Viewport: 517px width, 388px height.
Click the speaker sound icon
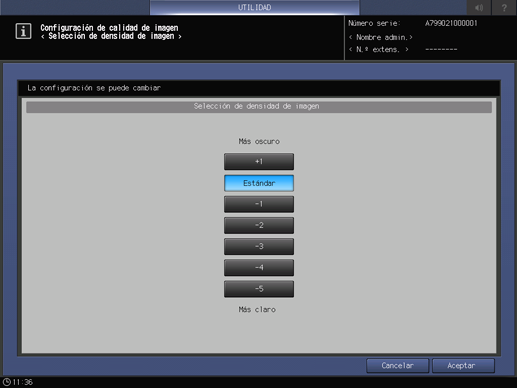pos(479,7)
